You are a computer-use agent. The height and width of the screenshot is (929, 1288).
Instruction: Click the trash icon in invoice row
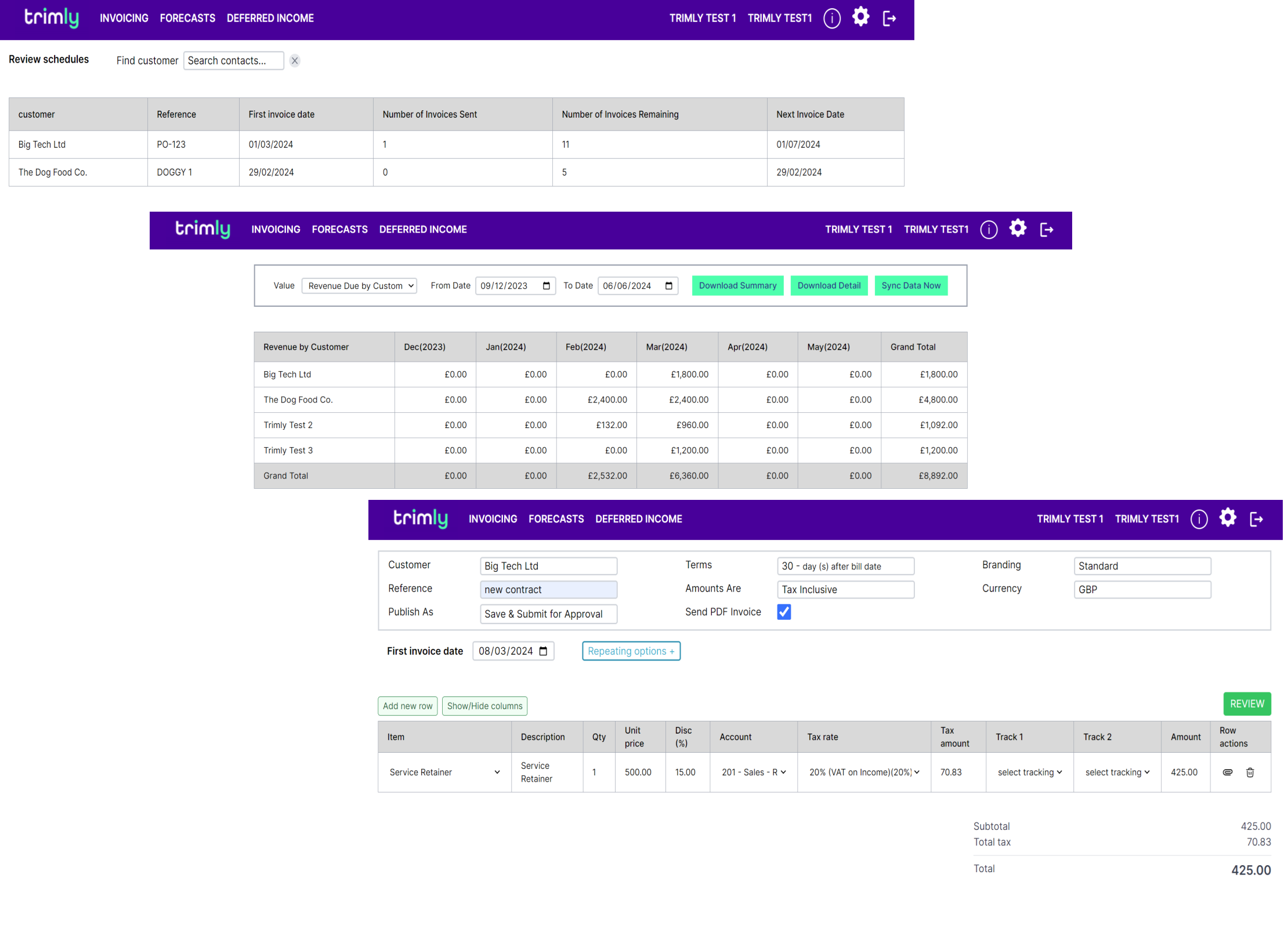coord(1250,772)
